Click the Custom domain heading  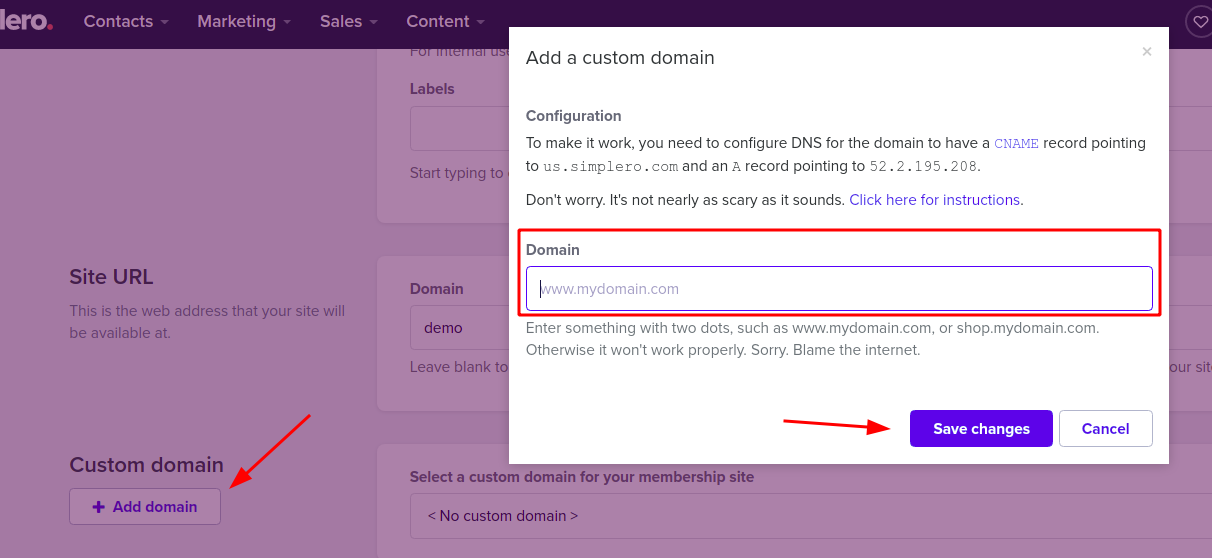[146, 465]
